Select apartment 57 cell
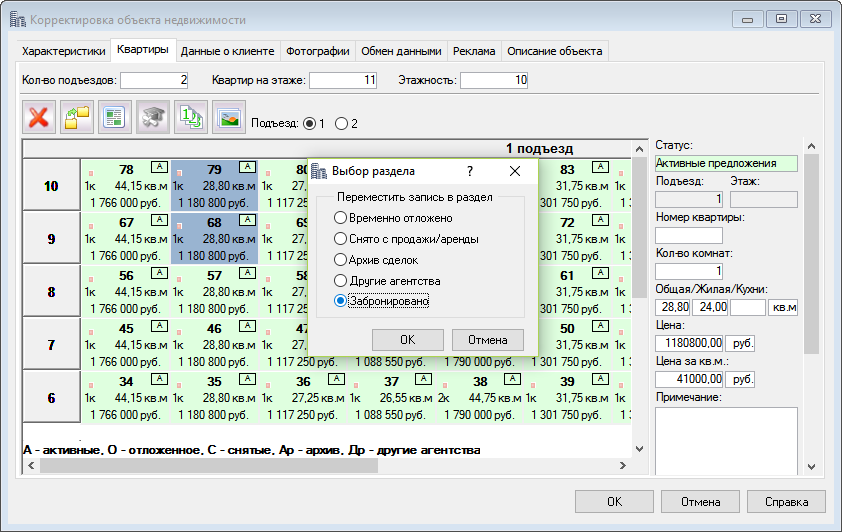The width and height of the screenshot is (842, 532). point(214,291)
